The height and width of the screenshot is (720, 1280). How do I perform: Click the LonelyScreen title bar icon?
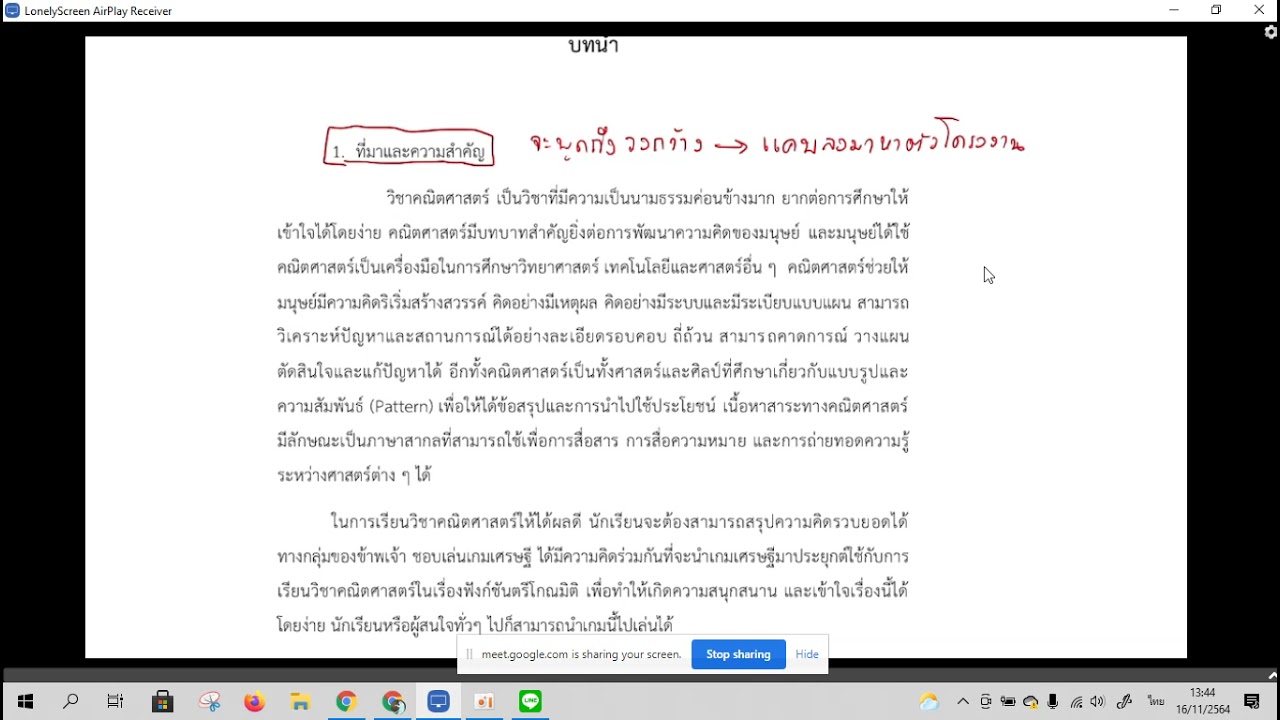point(12,11)
